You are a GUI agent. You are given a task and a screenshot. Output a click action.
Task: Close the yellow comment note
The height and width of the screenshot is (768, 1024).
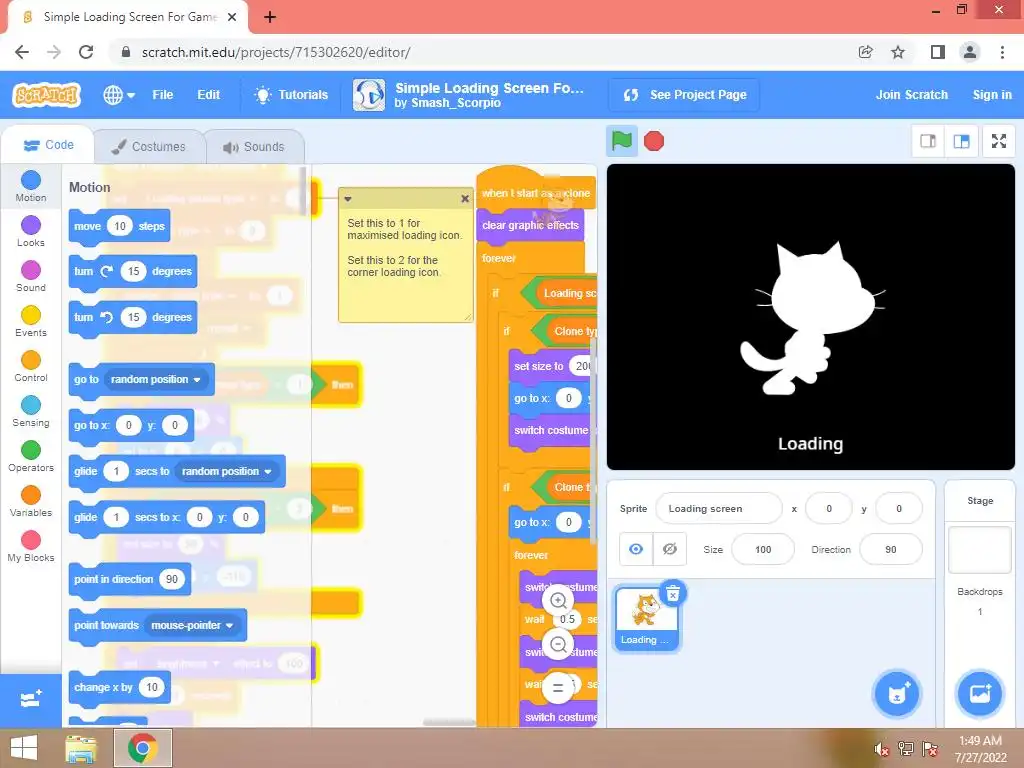click(465, 199)
